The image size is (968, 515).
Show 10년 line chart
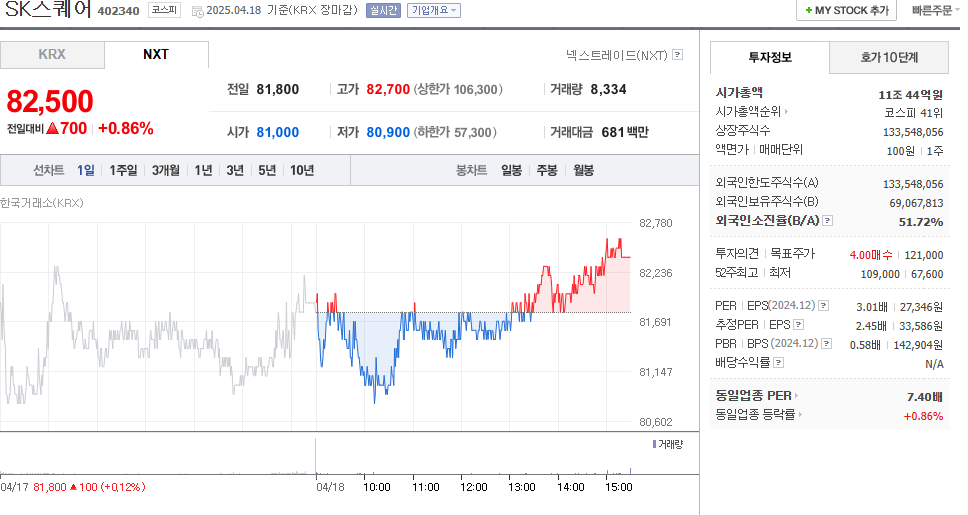pyautogui.click(x=302, y=170)
